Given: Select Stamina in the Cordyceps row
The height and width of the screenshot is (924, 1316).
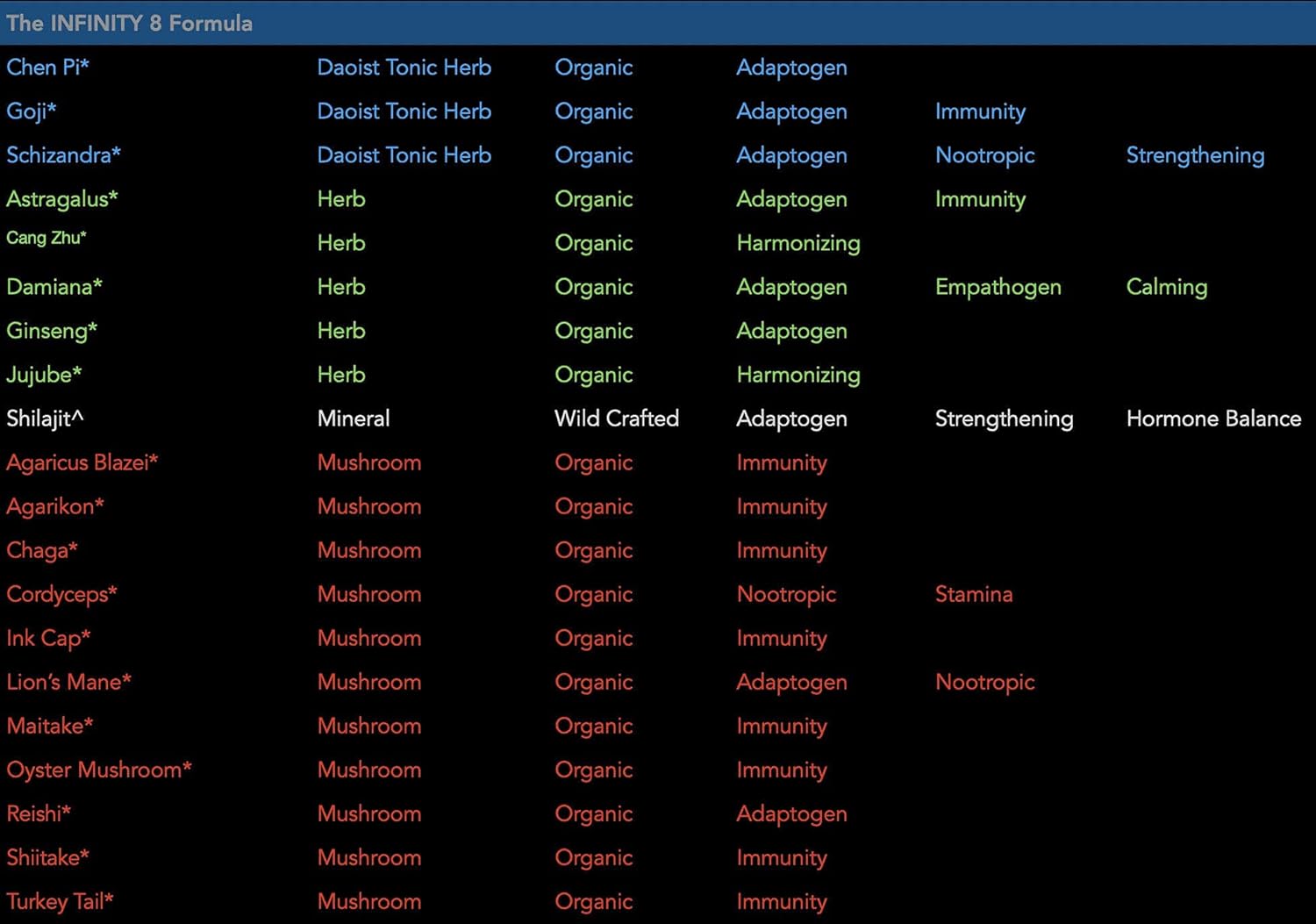Looking at the screenshot, I should pos(973,594).
